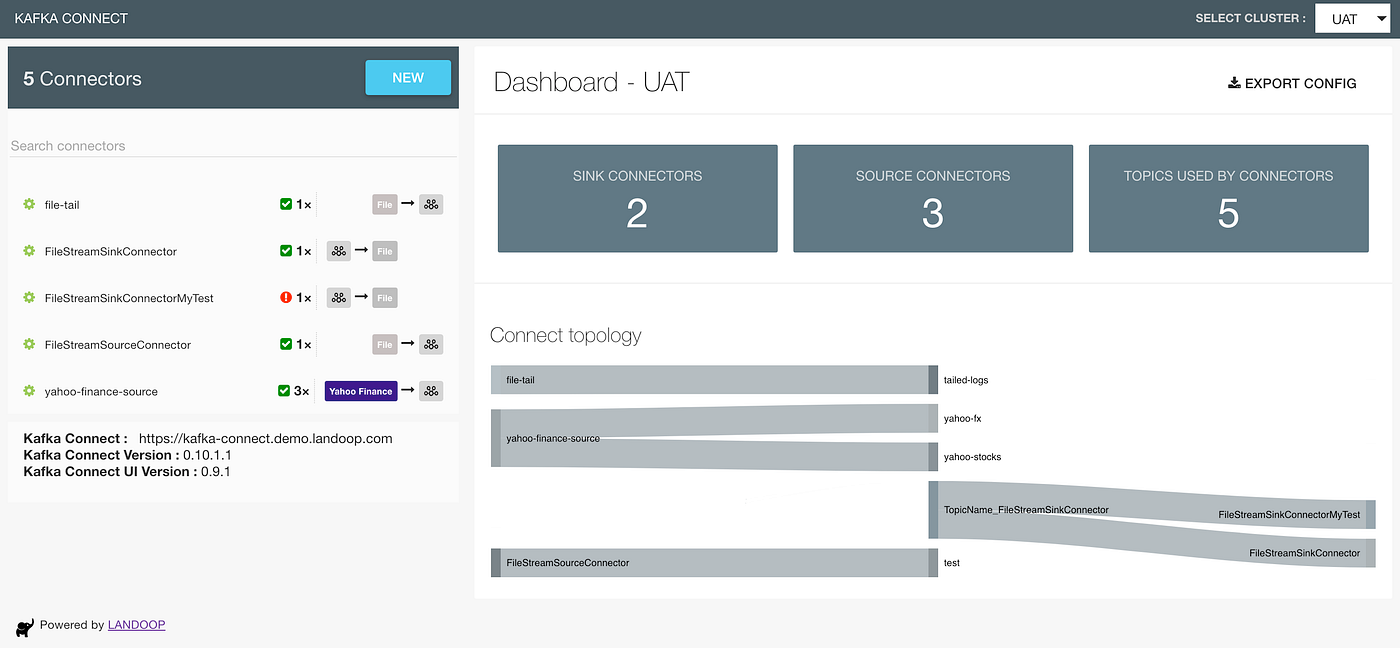The width and height of the screenshot is (1400, 648).
Task: Click the File icon in FileStreamSinkConnectorMyTest row
Action: tap(384, 297)
